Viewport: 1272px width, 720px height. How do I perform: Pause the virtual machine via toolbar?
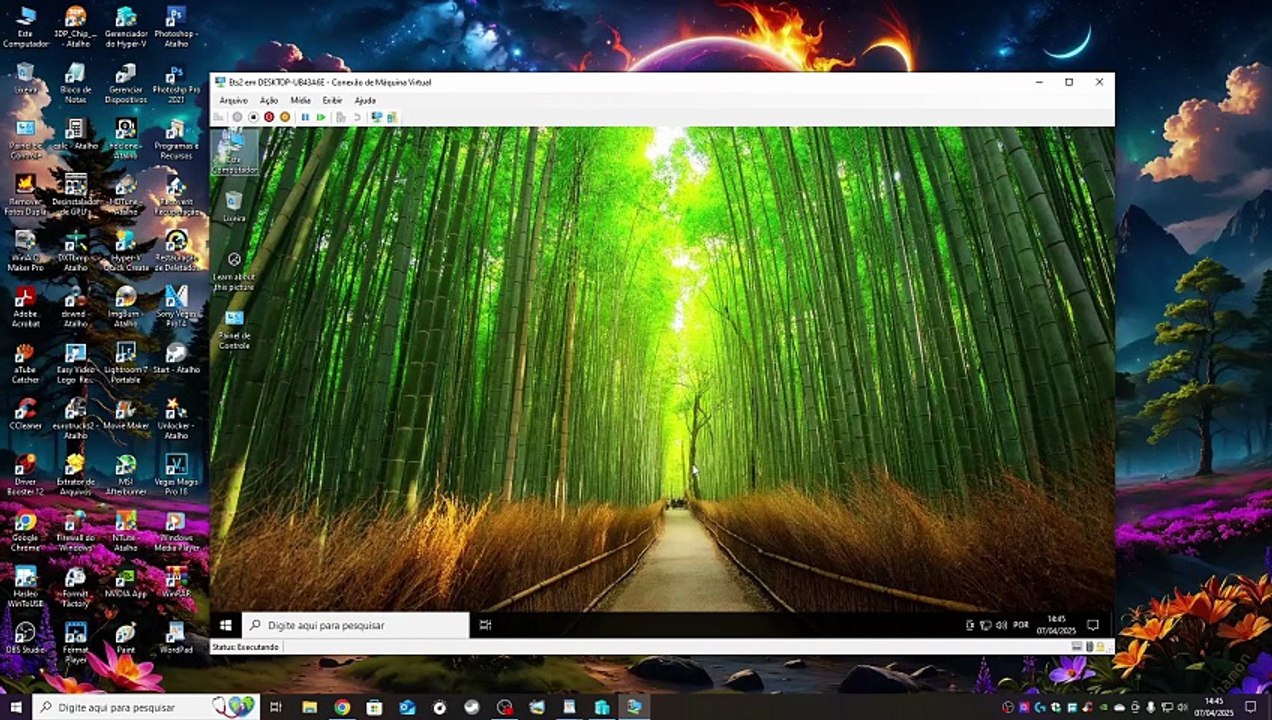tap(305, 117)
